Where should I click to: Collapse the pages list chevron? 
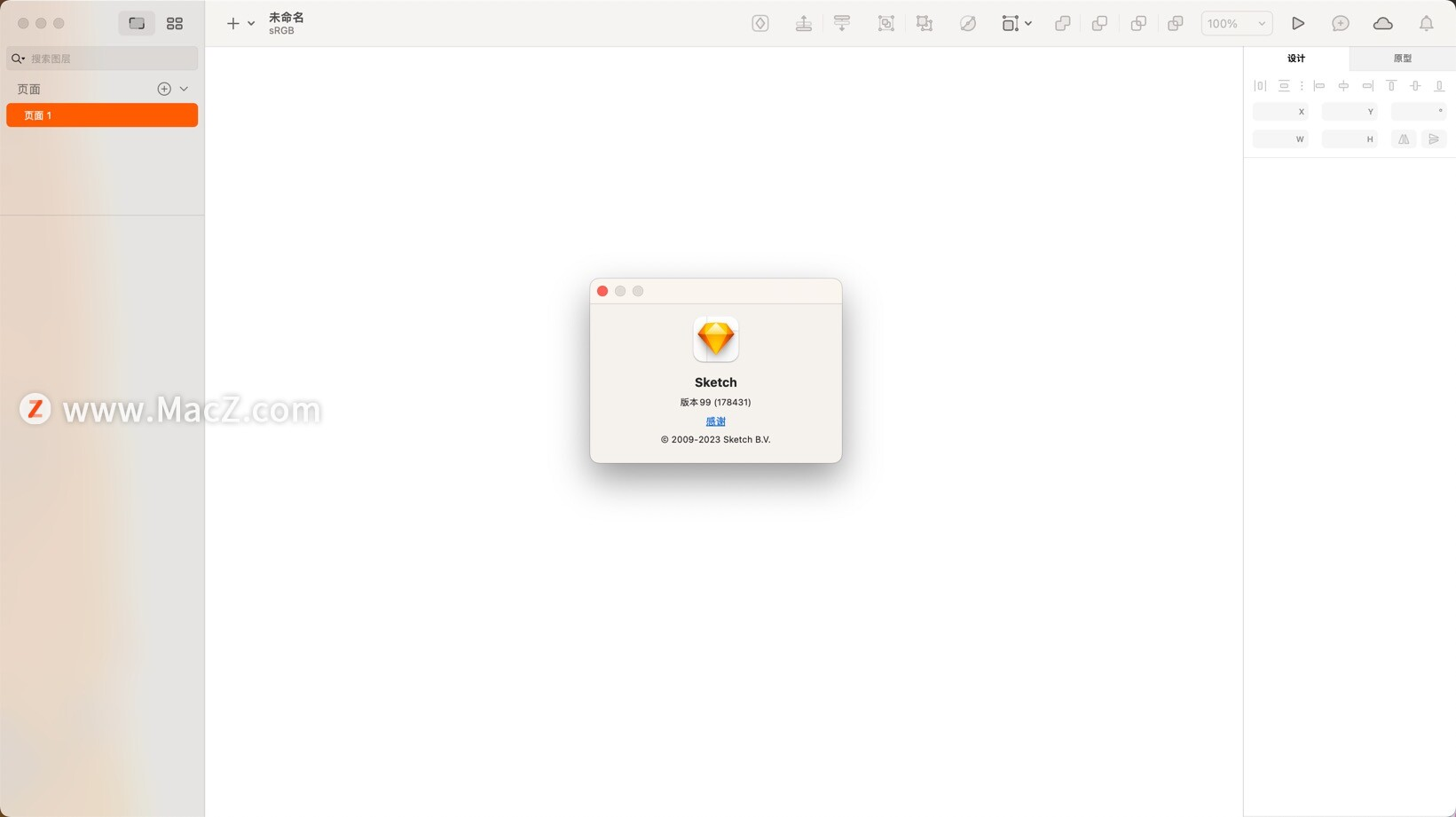coord(184,89)
